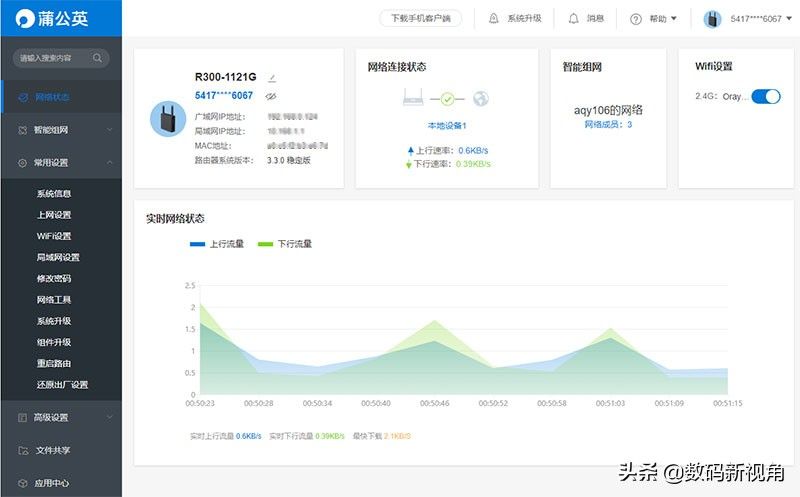Click the green check connection status icon
Viewport: 800px width, 497px height.
click(x=447, y=98)
